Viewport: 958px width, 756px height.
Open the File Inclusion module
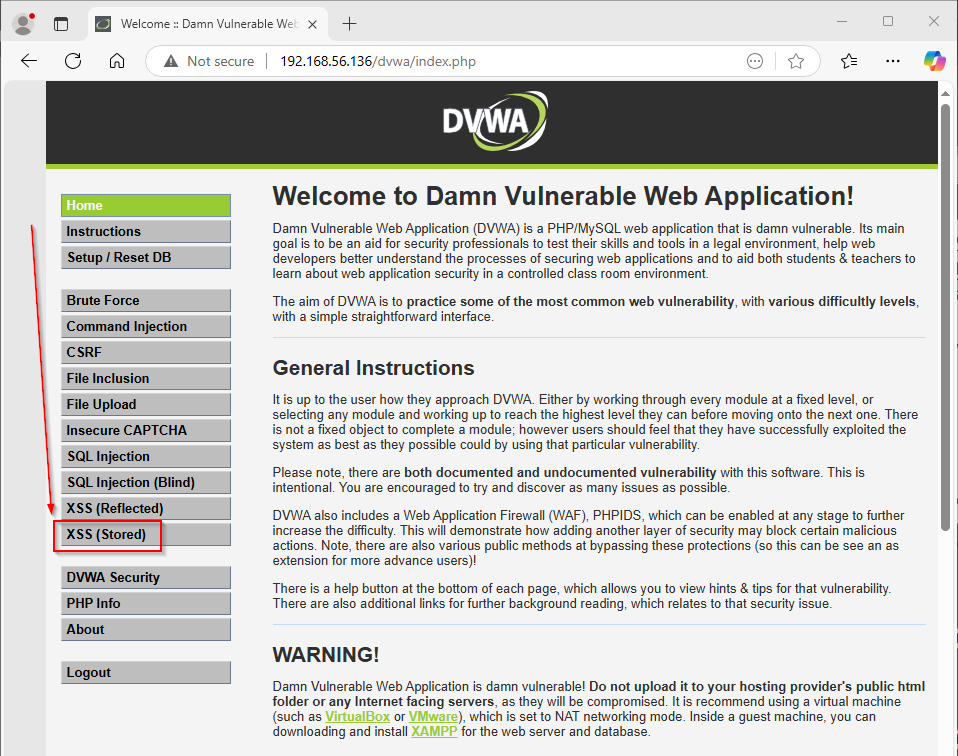click(x=146, y=378)
